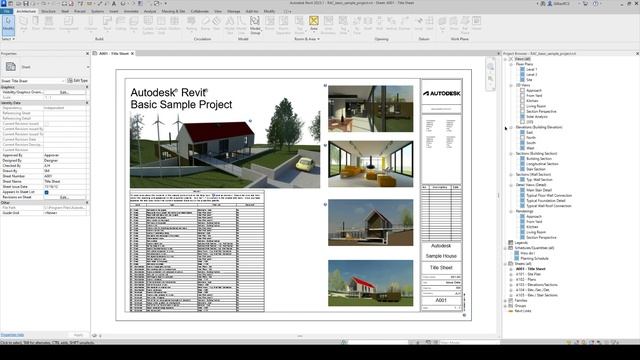The height and width of the screenshot is (360, 640).
Task: Collapse the Renderings tree node
Action: pyautogui.click(x=511, y=211)
